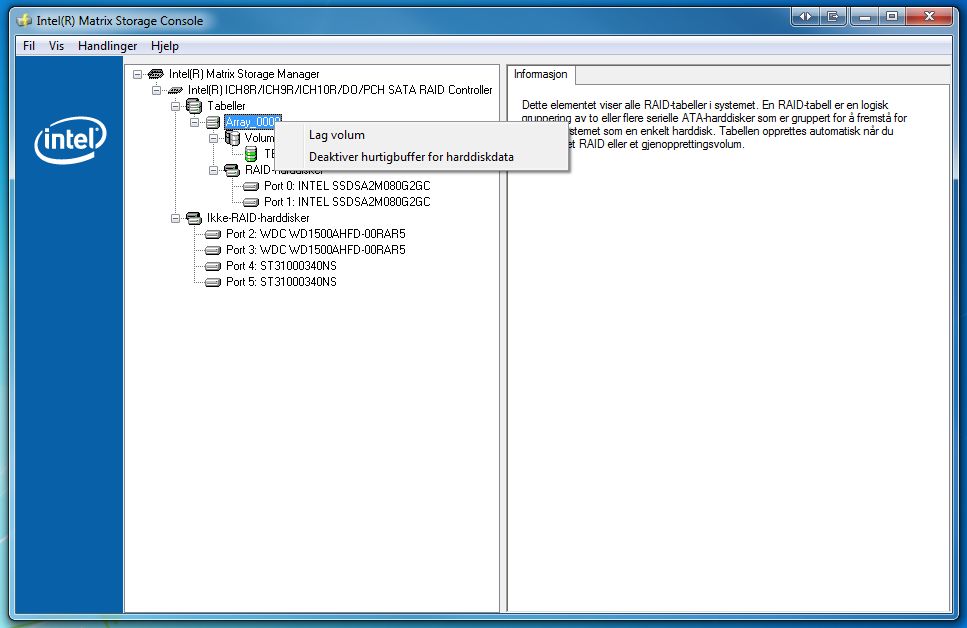Select Port 4: ST31000340NS
The height and width of the screenshot is (628, 967).
[x=281, y=266]
